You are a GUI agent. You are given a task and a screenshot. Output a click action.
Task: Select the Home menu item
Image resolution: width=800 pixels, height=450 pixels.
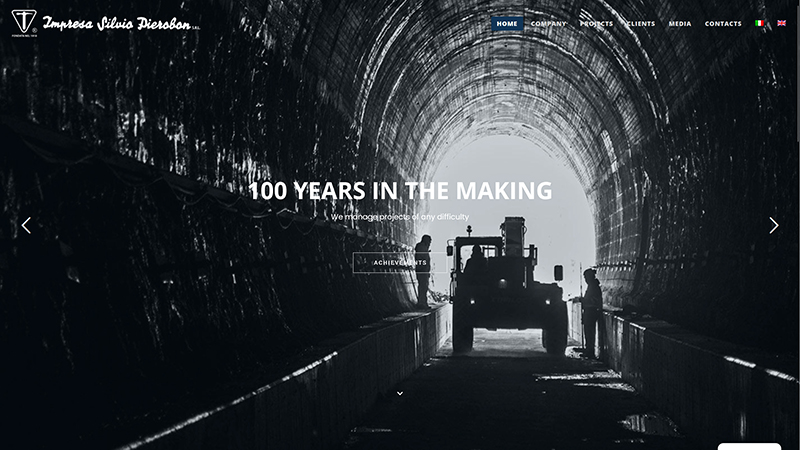pyautogui.click(x=507, y=23)
